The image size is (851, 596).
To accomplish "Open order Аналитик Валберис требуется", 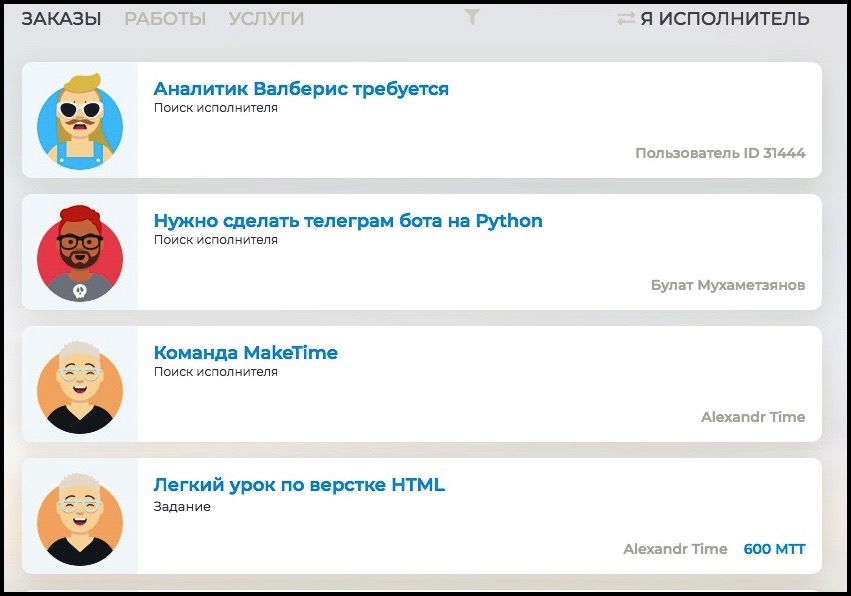I will coord(301,88).
